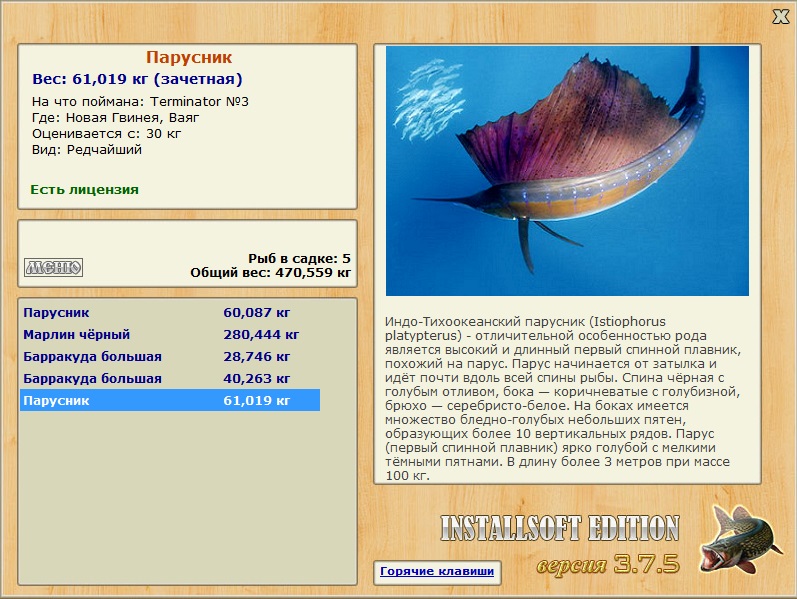Click the версия 3.7.5 label
This screenshot has height=599, width=797.
[x=608, y=564]
